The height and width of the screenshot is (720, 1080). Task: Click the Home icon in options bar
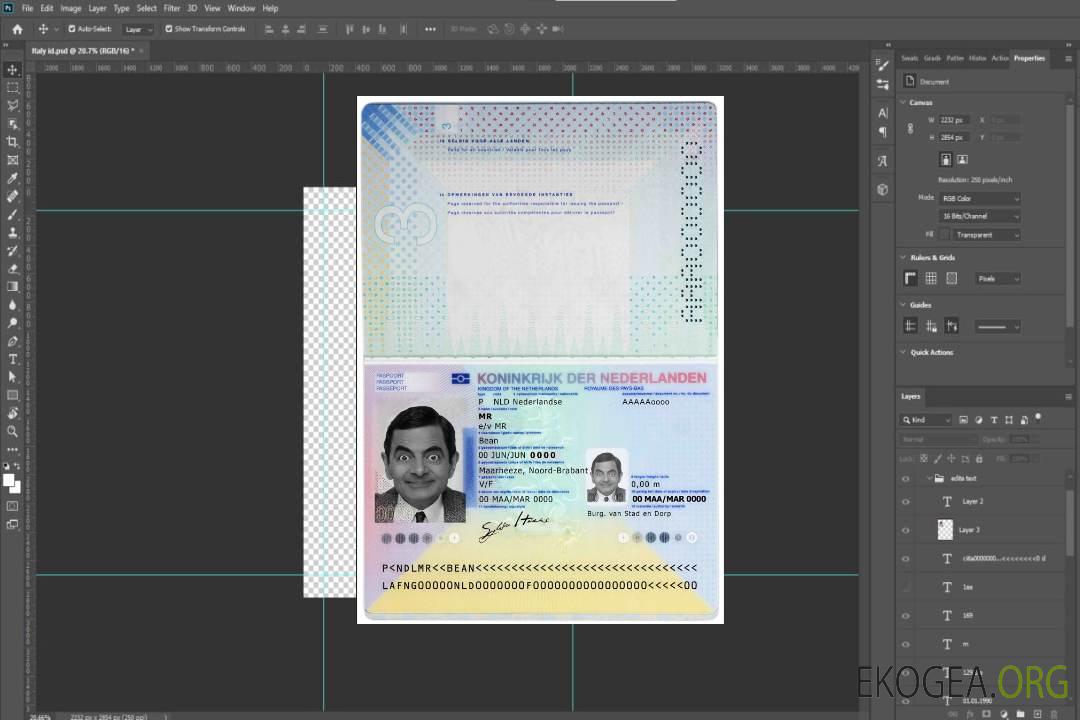pyautogui.click(x=17, y=29)
